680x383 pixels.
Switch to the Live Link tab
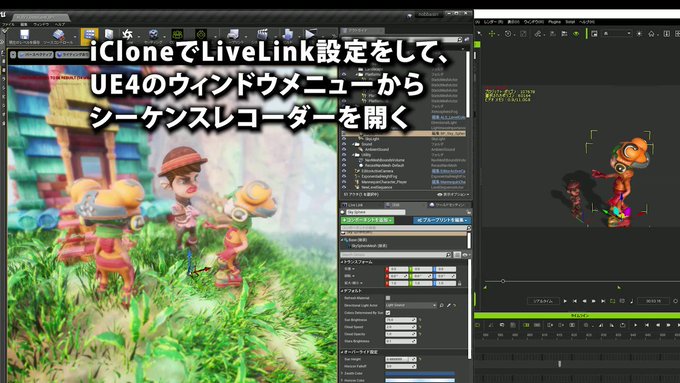point(356,205)
